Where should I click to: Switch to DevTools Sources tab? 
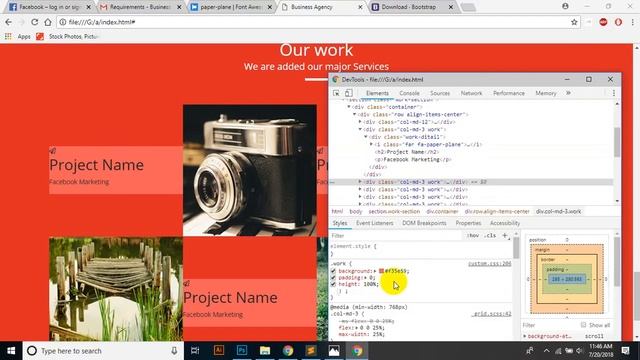[x=440, y=93]
